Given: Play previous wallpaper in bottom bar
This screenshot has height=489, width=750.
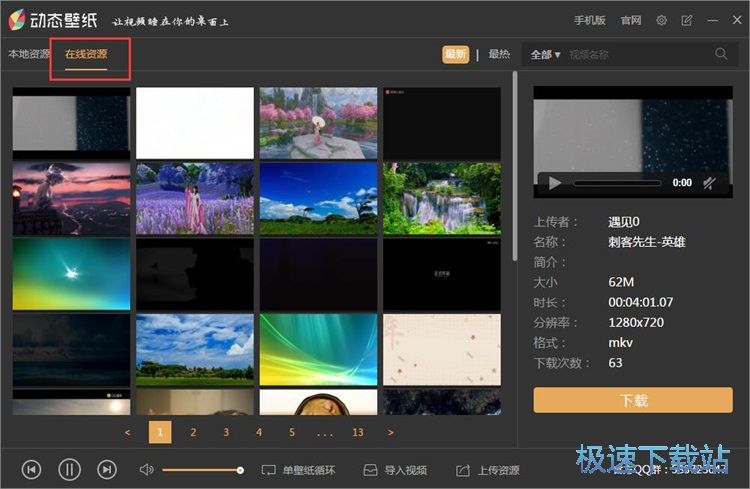Looking at the screenshot, I should tap(31, 469).
